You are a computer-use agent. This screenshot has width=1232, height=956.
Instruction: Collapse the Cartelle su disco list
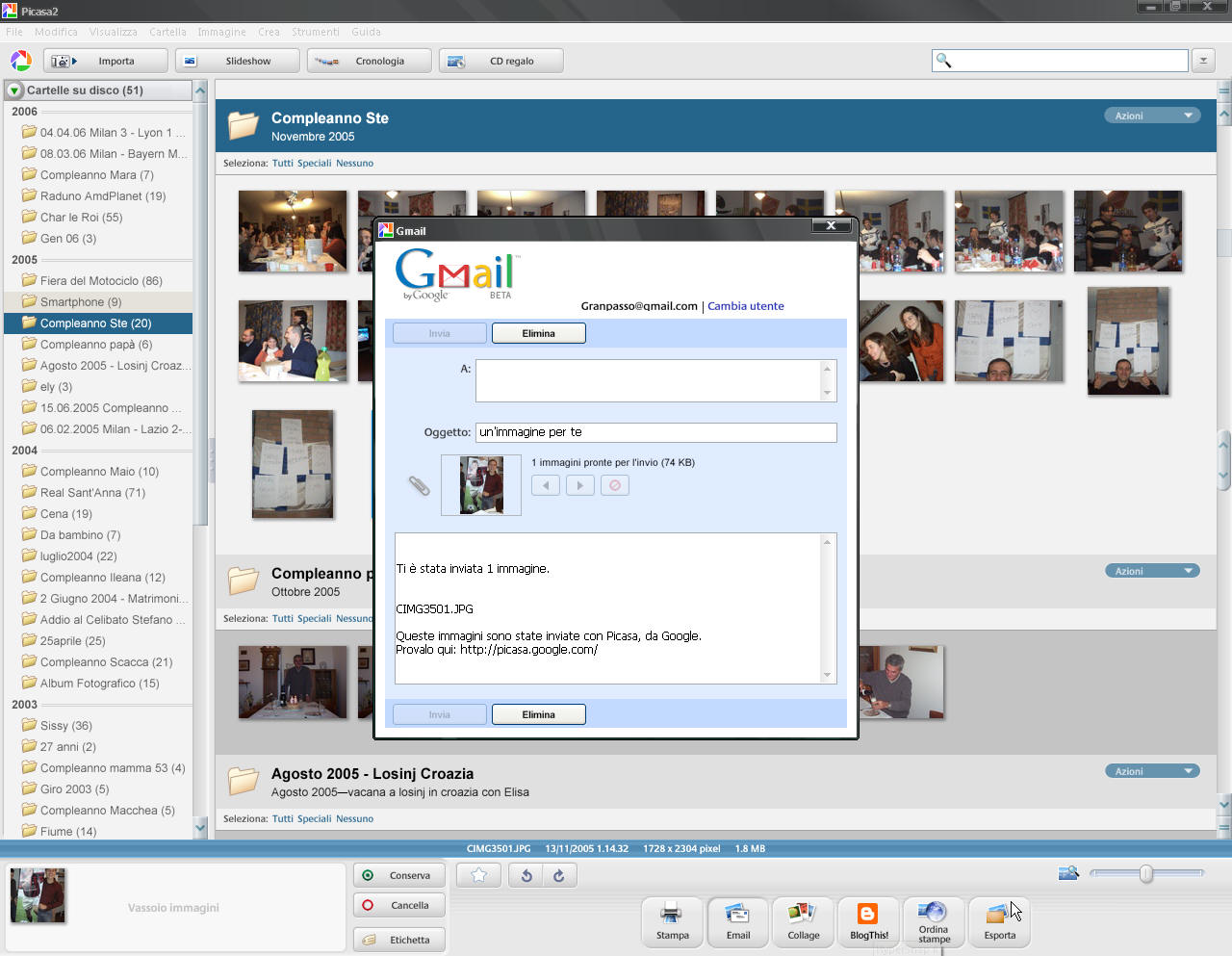[14, 90]
